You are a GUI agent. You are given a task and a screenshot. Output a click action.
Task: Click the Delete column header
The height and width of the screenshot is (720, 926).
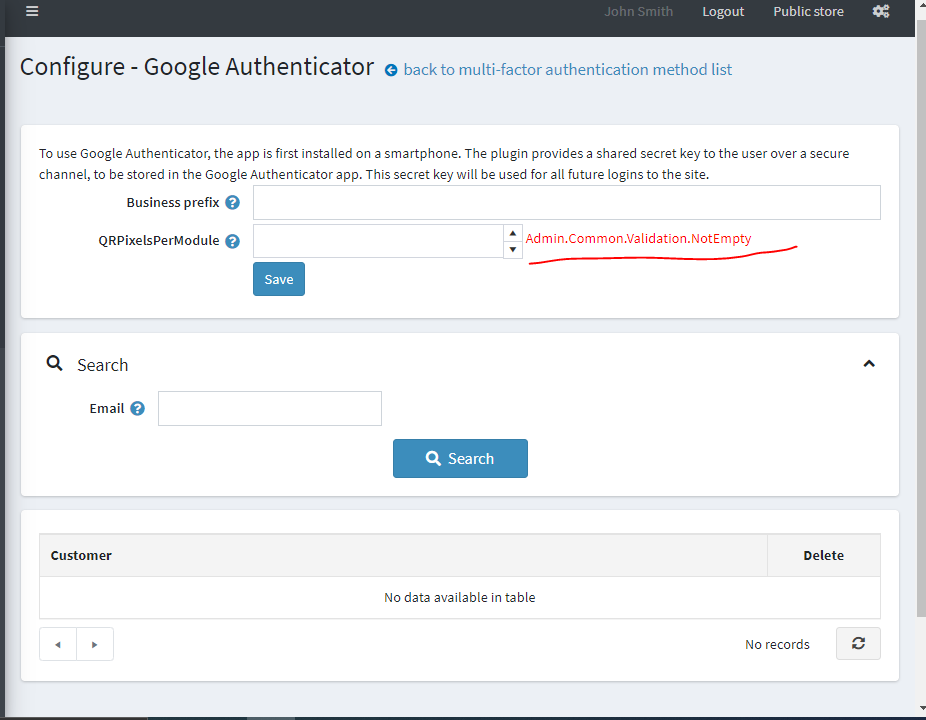tap(823, 555)
